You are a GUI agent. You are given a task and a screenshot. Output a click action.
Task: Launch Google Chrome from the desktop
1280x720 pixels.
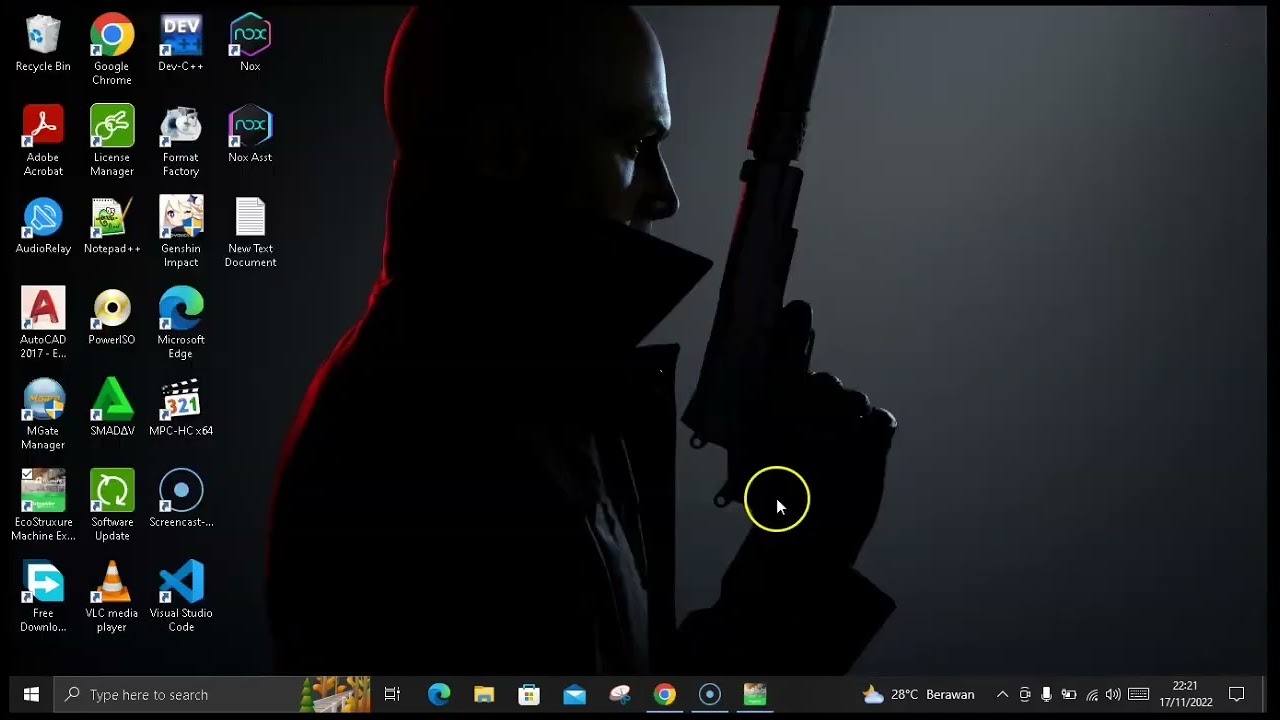pyautogui.click(x=112, y=50)
